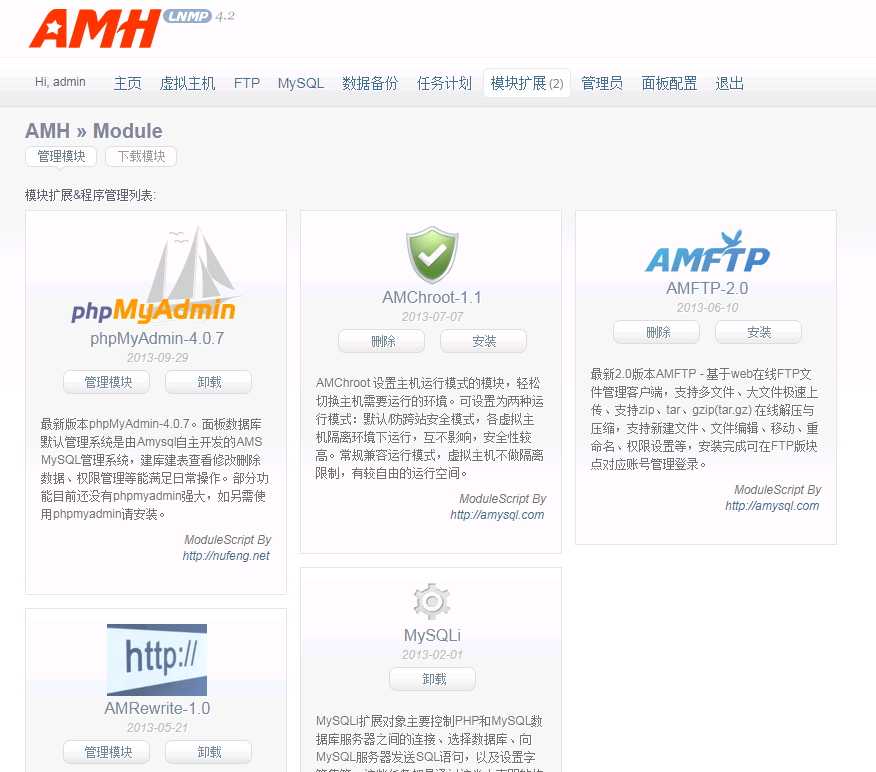
Task: Click the phpMyAdmin-4.0.7 title
Action: pos(157,339)
